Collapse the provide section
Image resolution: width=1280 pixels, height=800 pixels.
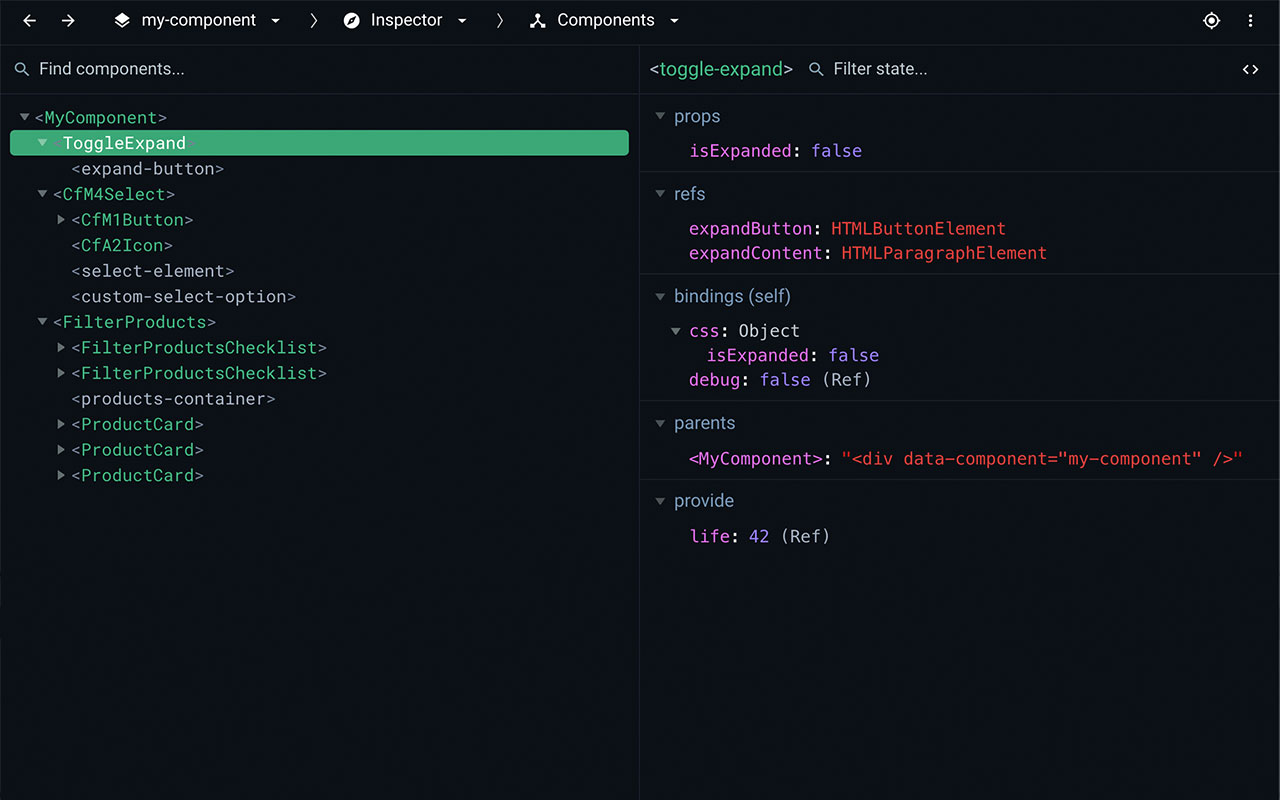660,501
